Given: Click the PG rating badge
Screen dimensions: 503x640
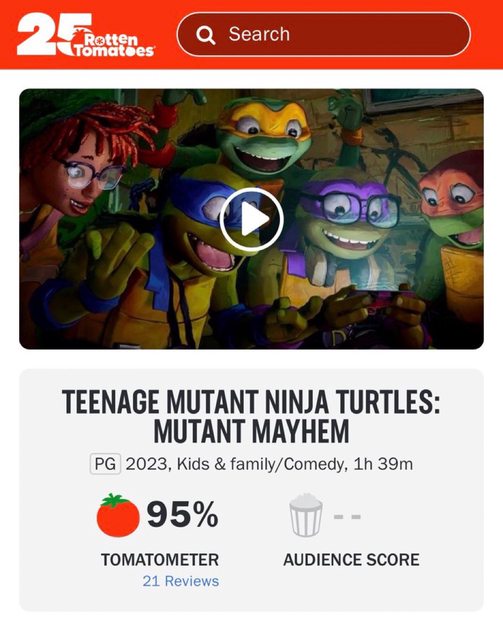Looking at the screenshot, I should coord(105,464).
